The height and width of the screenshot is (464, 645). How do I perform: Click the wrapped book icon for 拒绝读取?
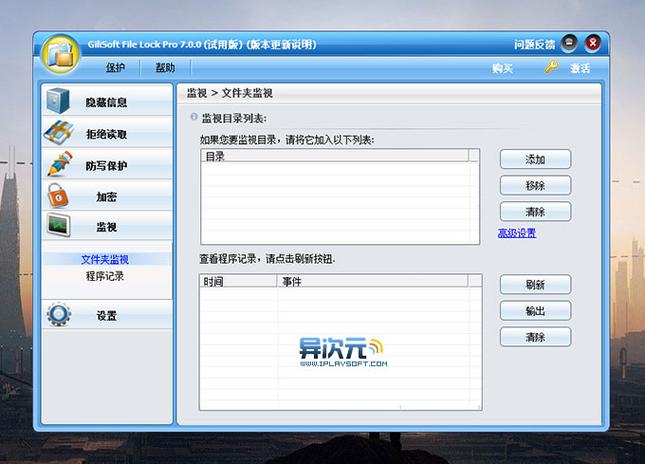point(59,132)
